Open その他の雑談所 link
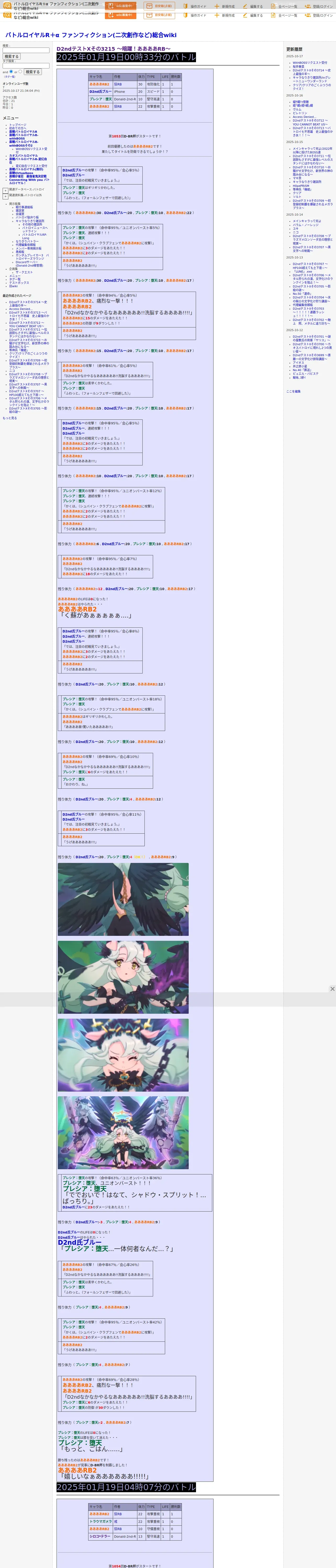 point(32,224)
